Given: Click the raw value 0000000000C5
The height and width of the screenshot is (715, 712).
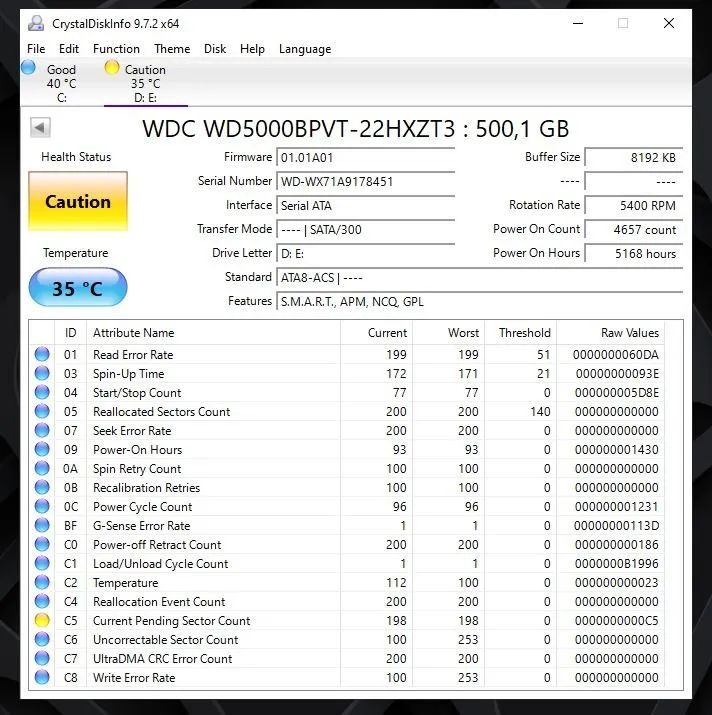Looking at the screenshot, I should click(616, 621).
